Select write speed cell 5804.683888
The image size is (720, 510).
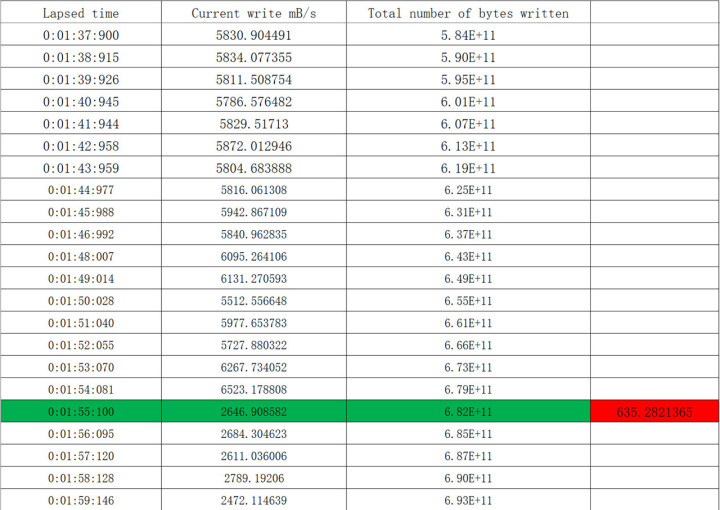(254, 167)
